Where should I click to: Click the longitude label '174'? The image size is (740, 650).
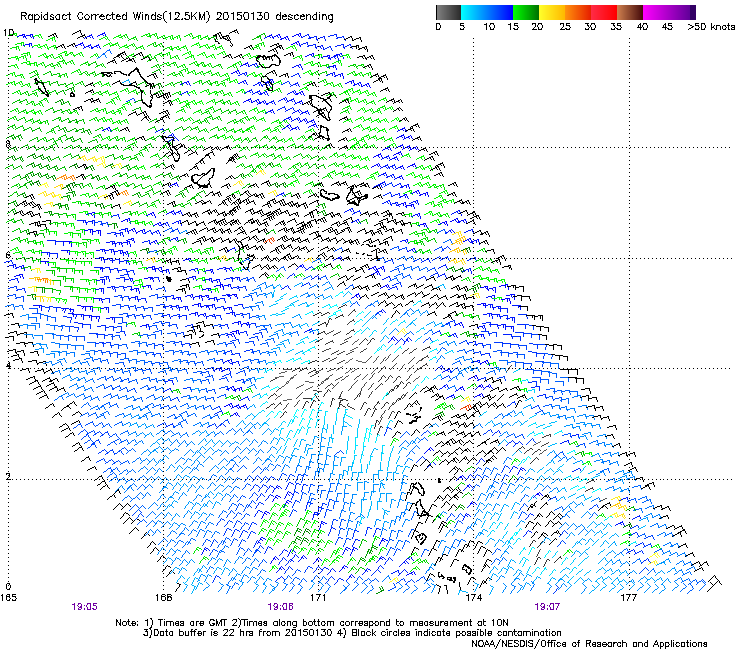point(473,598)
